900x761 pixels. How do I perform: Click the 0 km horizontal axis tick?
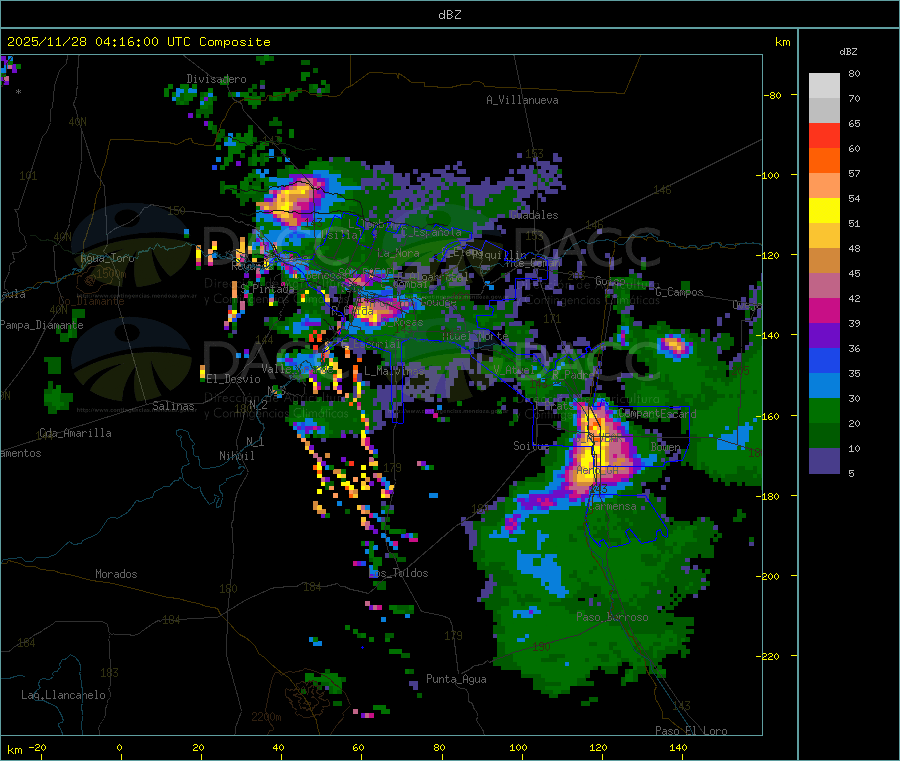(119, 747)
